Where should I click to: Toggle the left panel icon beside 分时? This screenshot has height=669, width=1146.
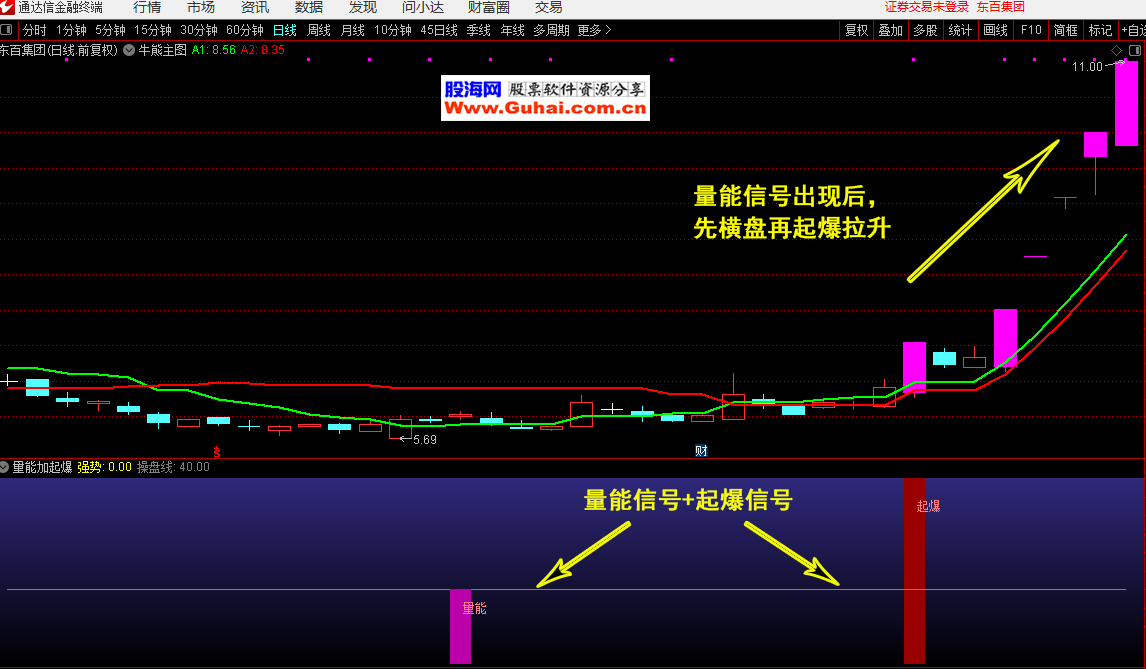pyautogui.click(x=8, y=30)
